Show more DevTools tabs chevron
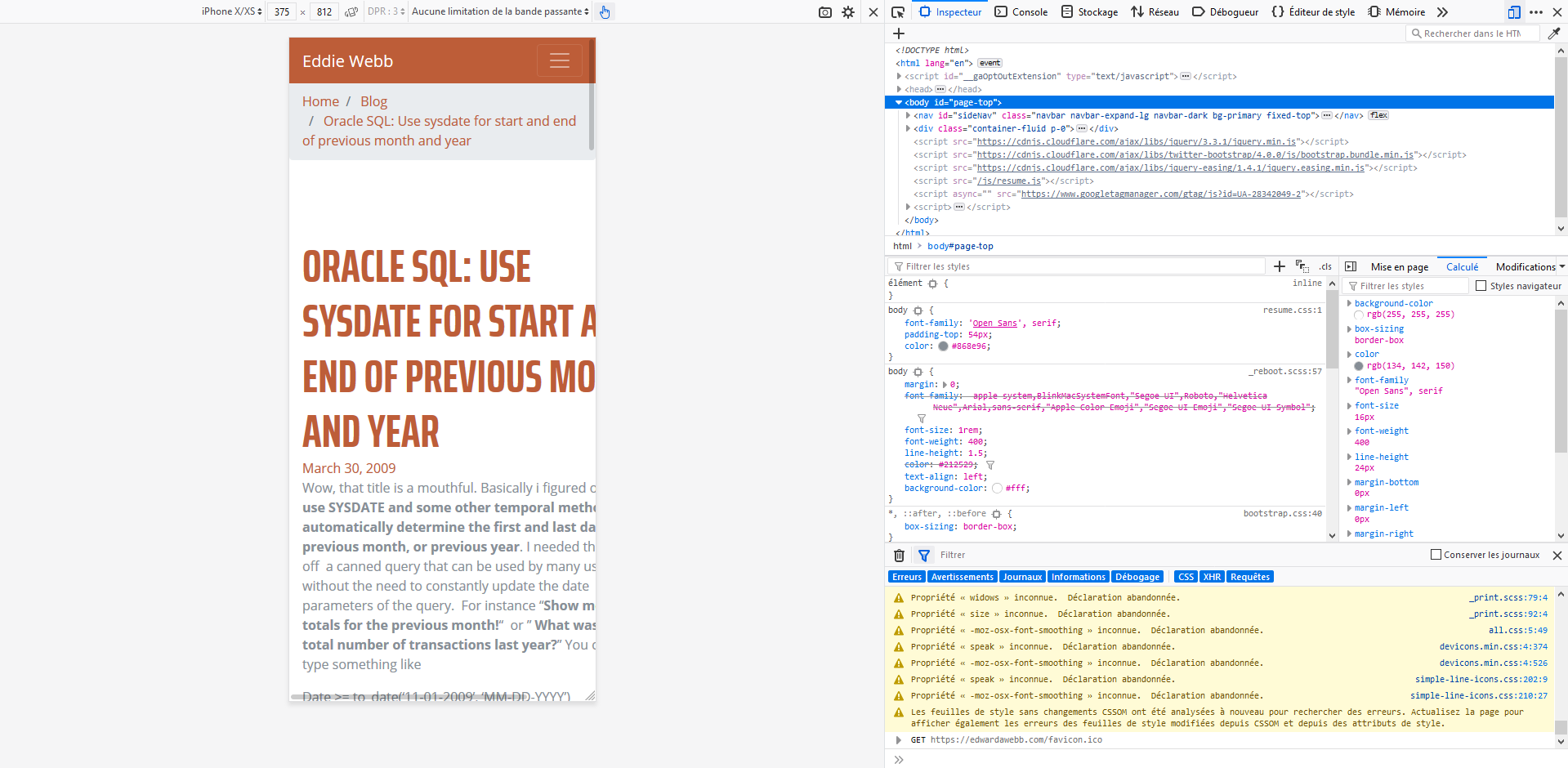Viewport: 1568px width, 768px height. (1442, 12)
